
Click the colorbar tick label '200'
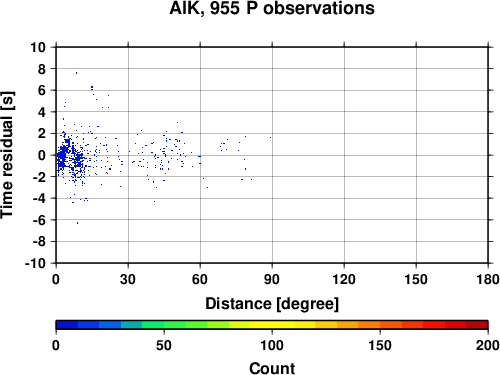click(x=488, y=345)
